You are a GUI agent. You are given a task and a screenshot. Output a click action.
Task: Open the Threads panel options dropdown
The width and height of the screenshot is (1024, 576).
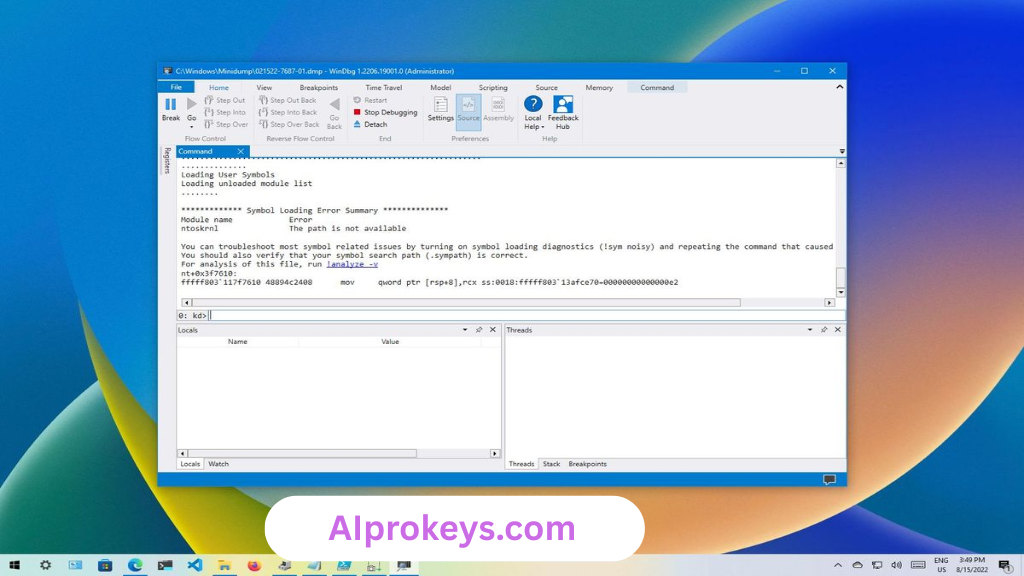[810, 330]
